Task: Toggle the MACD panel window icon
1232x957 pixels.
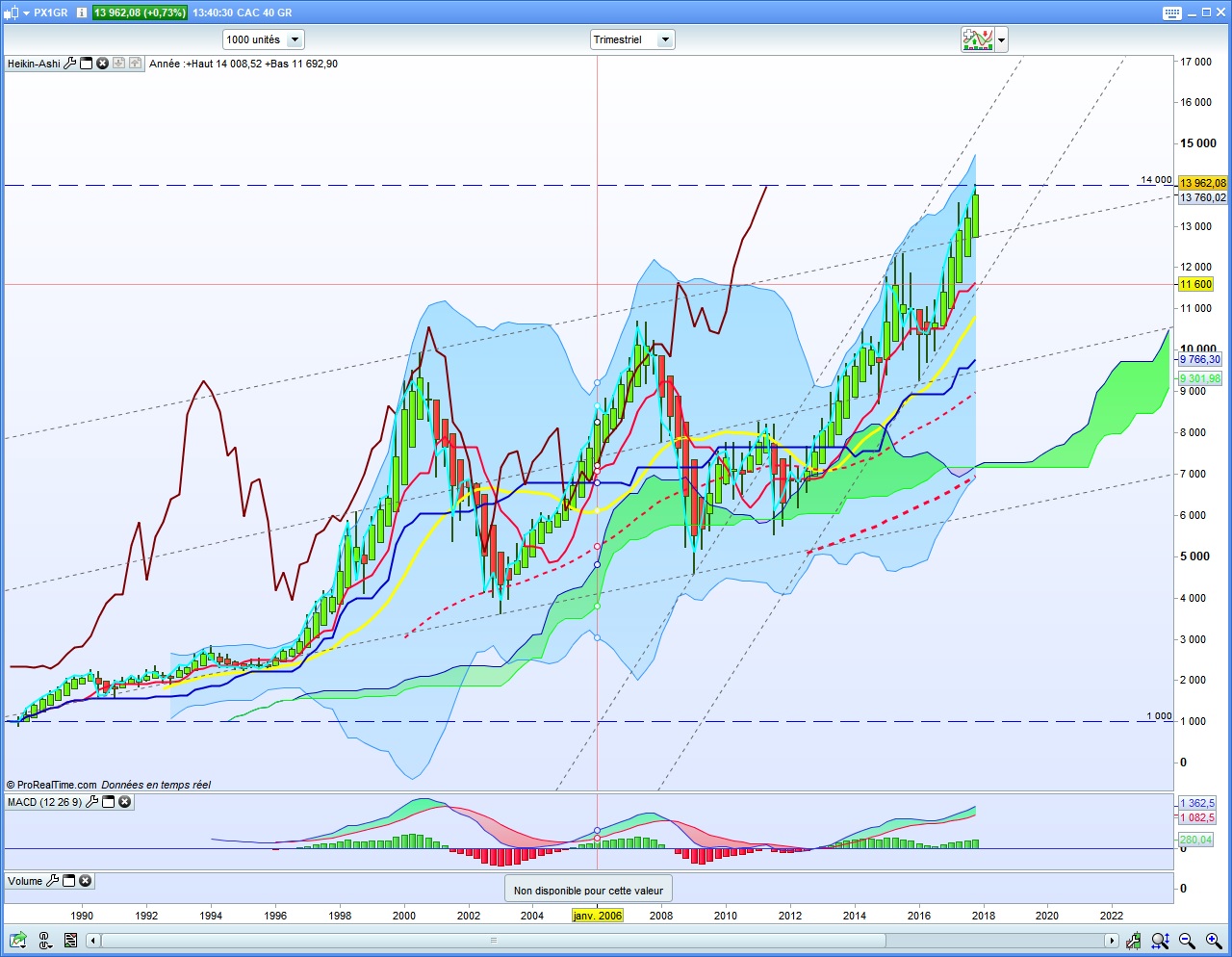Action: (109, 802)
